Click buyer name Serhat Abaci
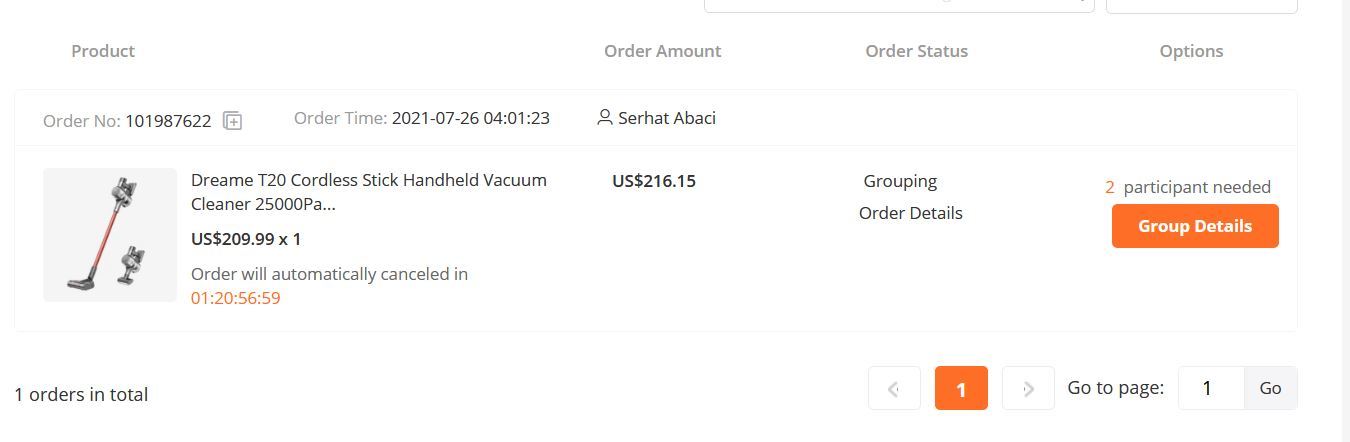The width and height of the screenshot is (1350, 442). 667,118
